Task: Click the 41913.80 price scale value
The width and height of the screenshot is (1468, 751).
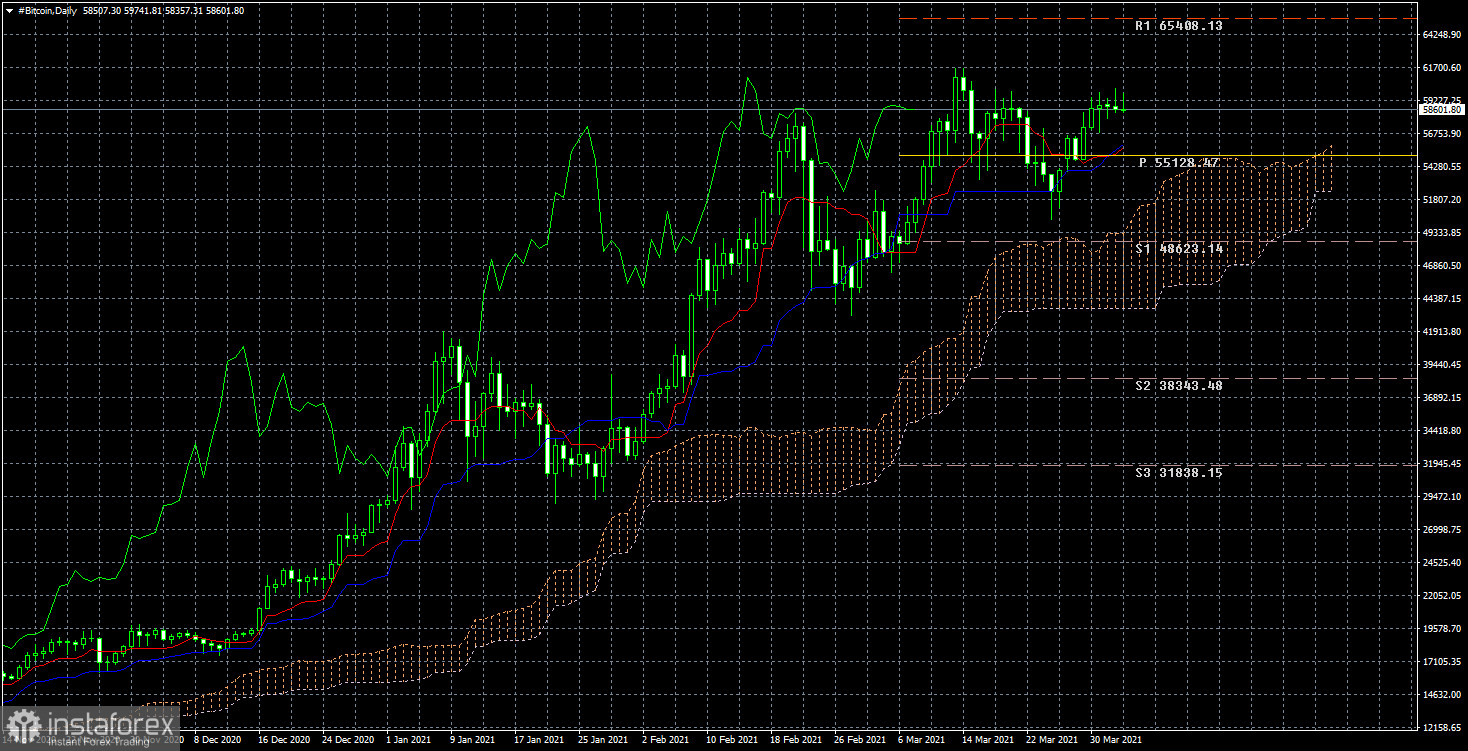Action: point(1441,332)
